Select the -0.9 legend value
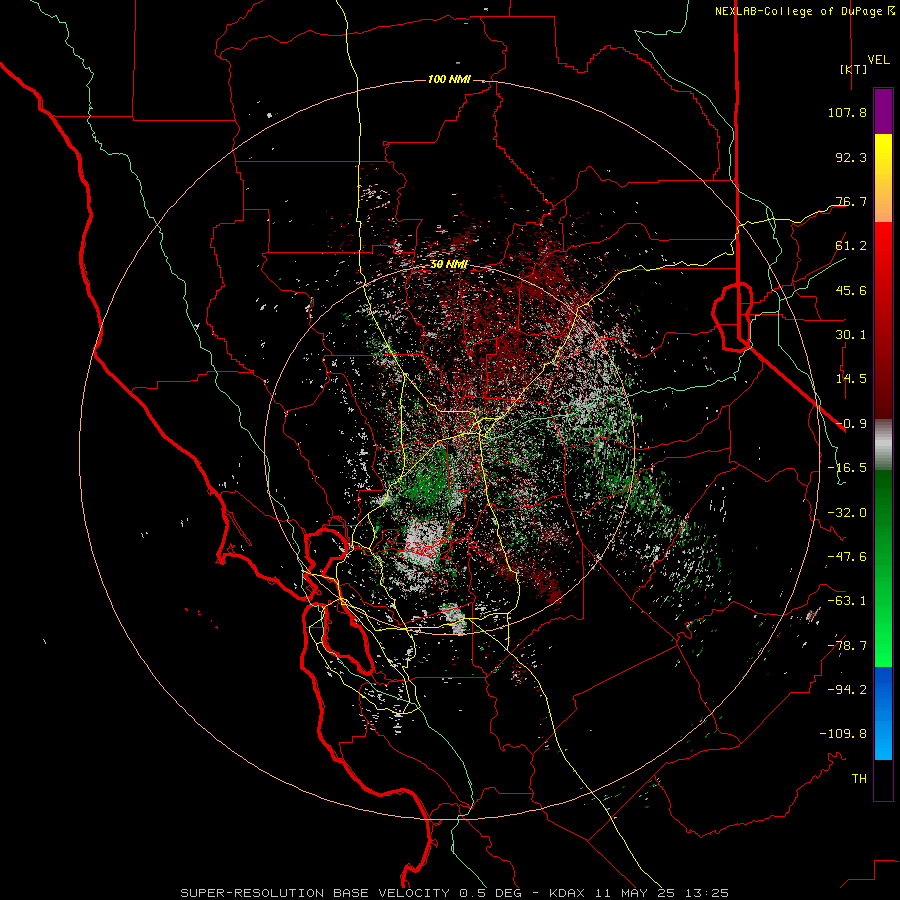This screenshot has width=900, height=900. click(x=851, y=424)
